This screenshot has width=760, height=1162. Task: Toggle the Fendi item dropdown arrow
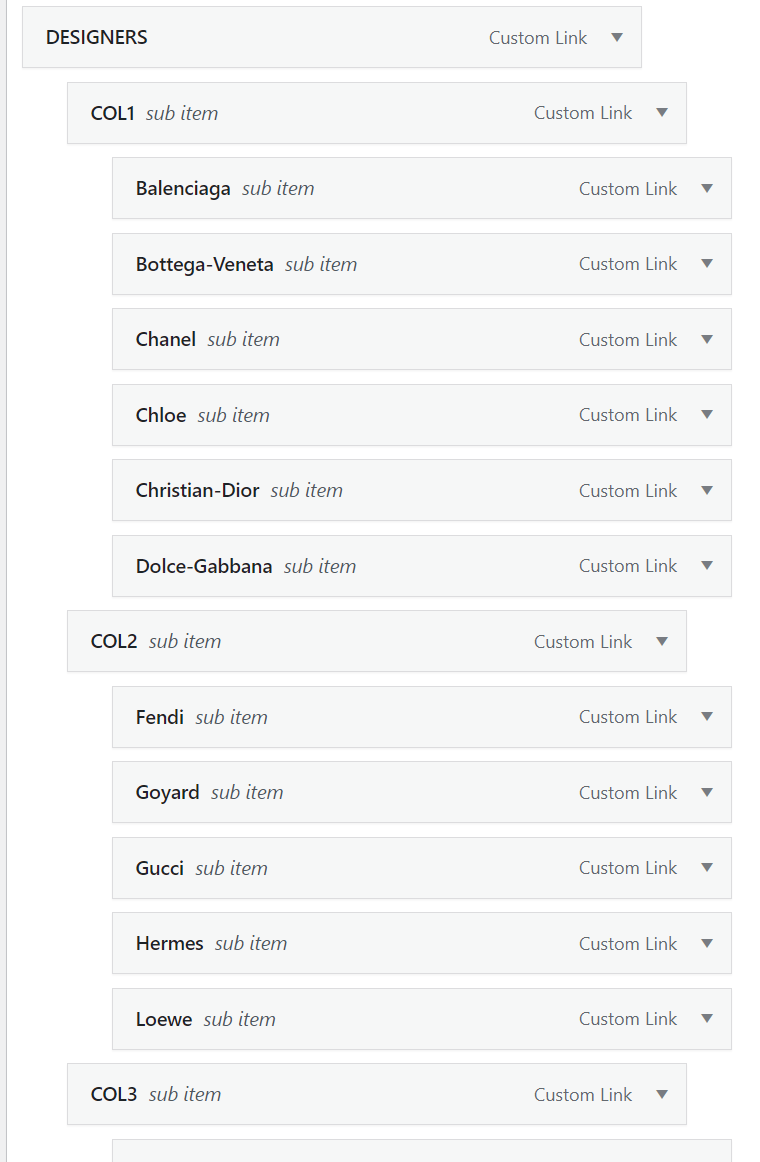[x=707, y=717]
